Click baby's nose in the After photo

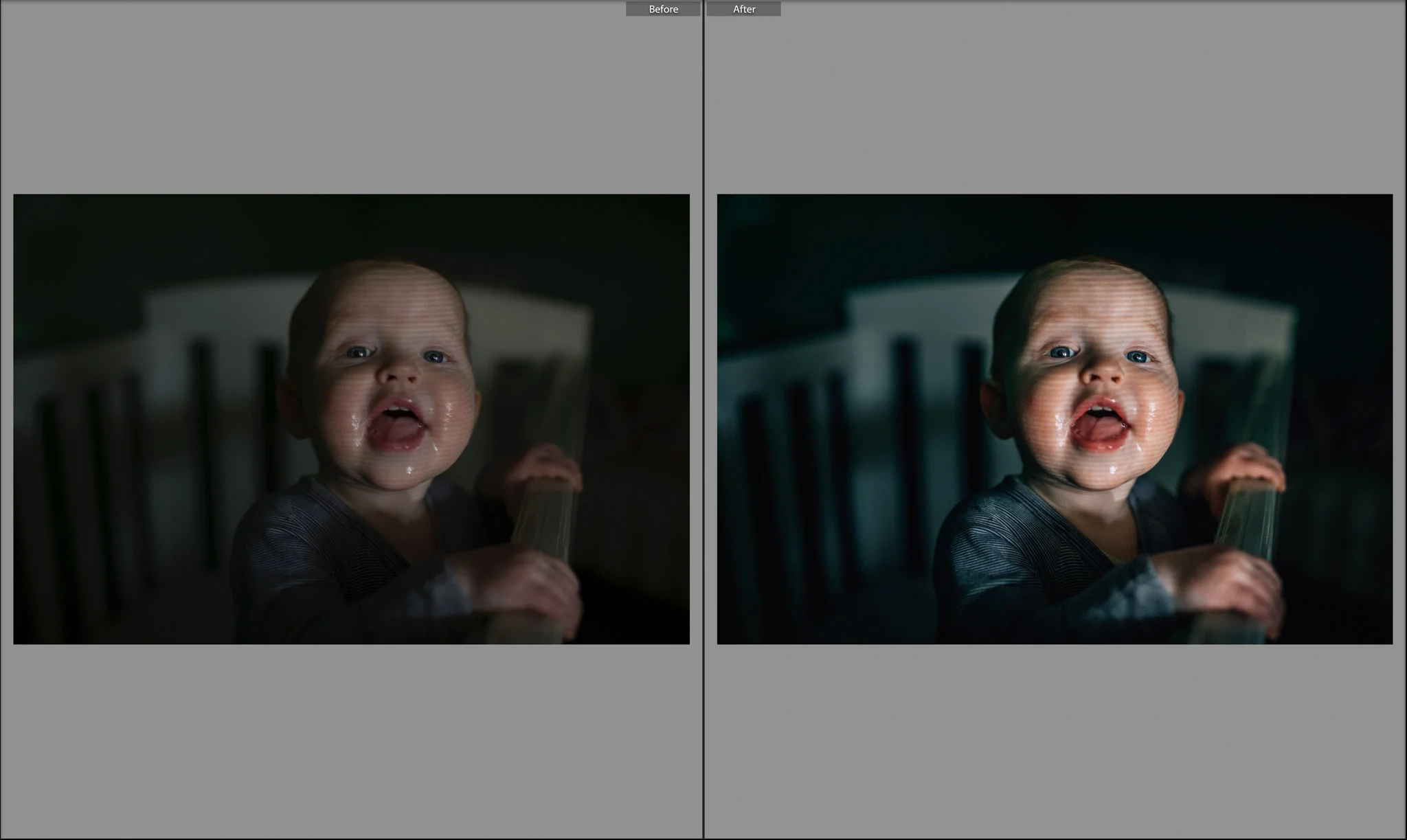pyautogui.click(x=1101, y=374)
